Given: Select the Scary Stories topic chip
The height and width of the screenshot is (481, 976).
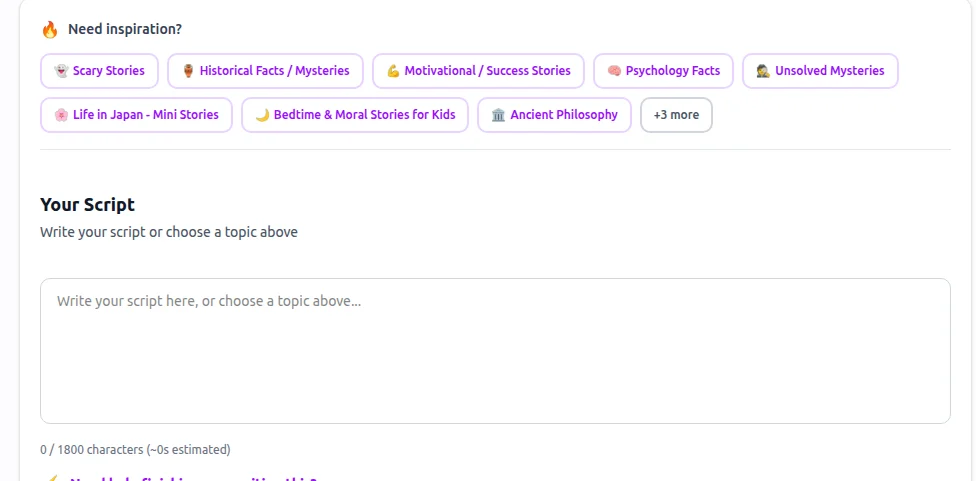Looking at the screenshot, I should 100,71.
